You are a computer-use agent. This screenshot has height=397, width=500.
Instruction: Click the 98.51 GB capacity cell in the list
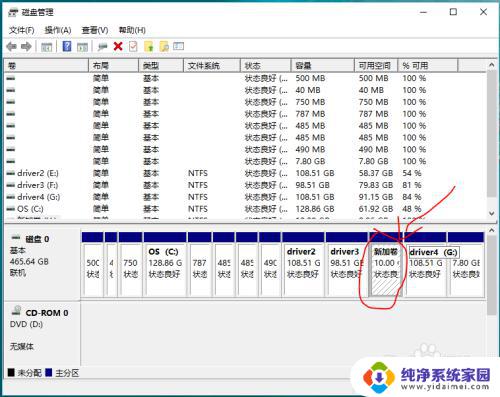pyautogui.click(x=312, y=185)
